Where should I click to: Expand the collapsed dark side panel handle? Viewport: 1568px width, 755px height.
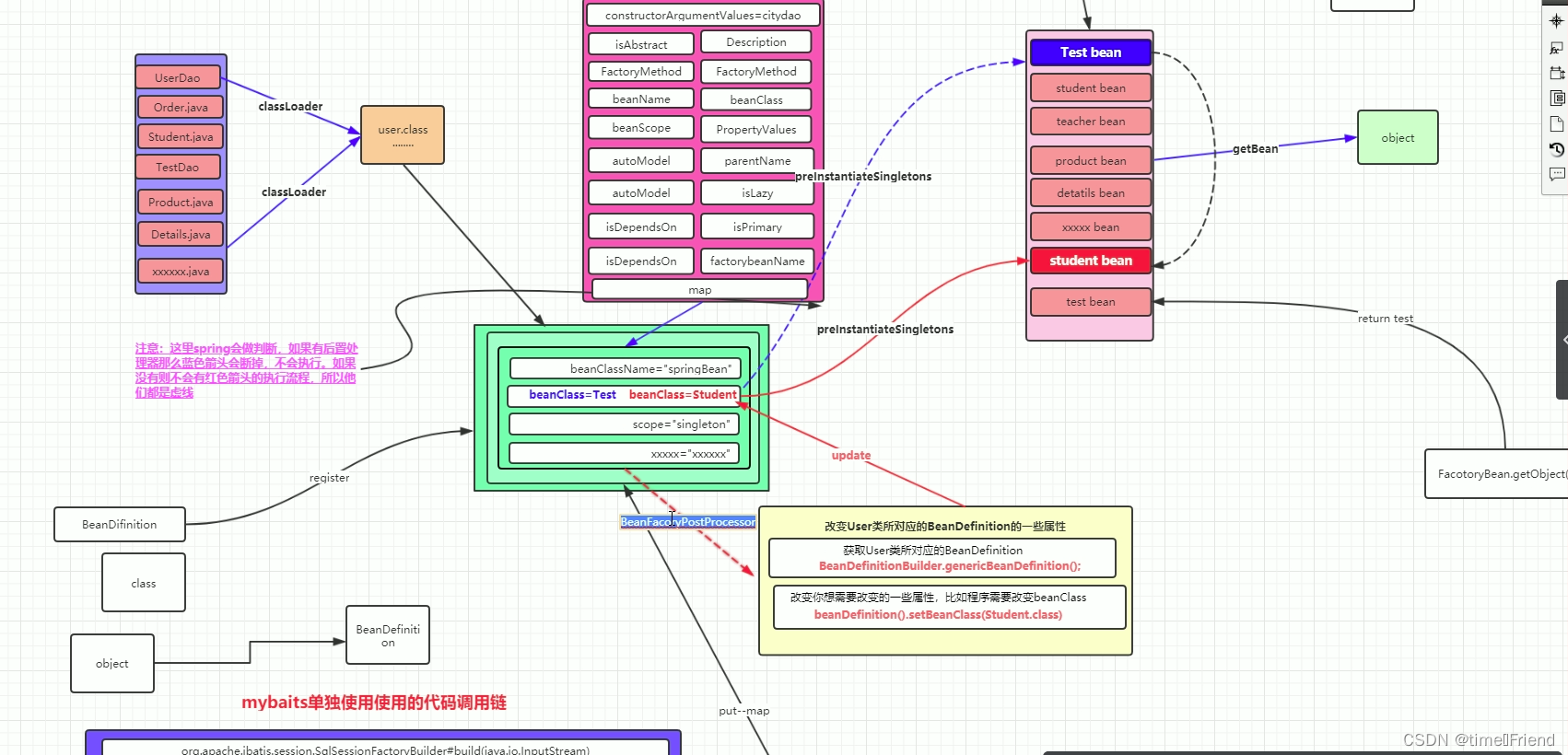[x=1562, y=339]
